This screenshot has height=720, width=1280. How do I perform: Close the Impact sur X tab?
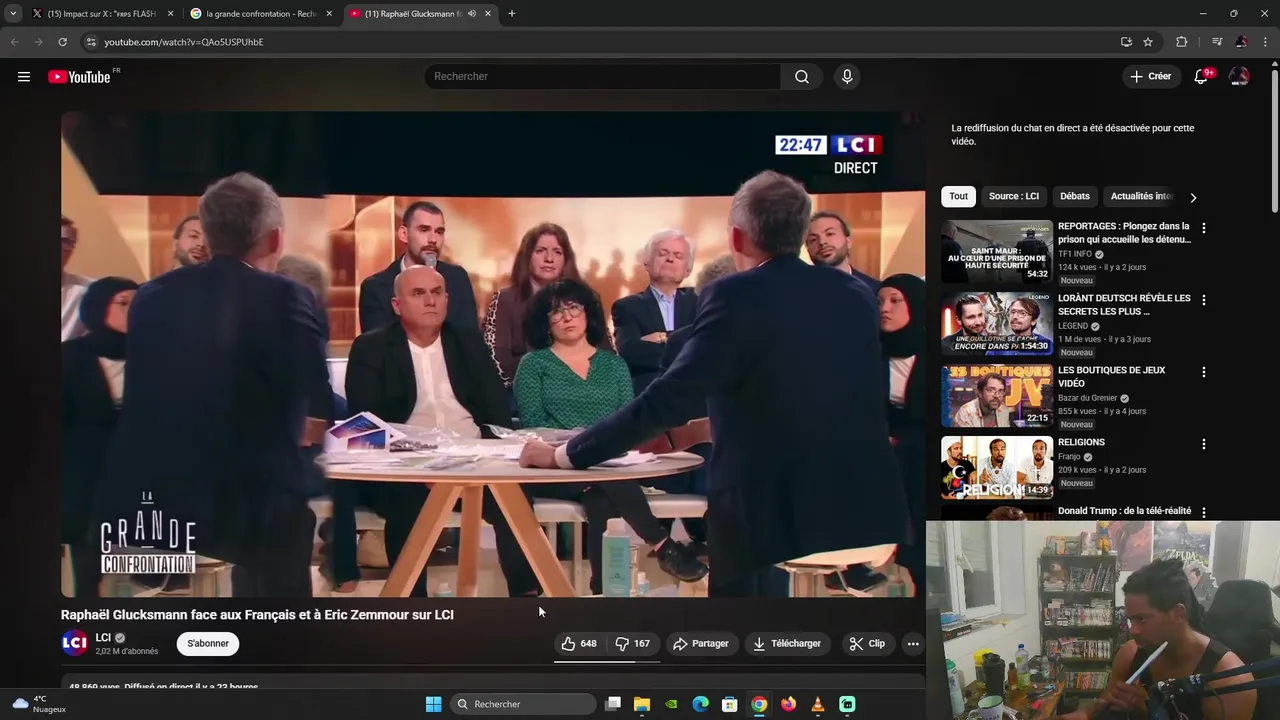170,14
